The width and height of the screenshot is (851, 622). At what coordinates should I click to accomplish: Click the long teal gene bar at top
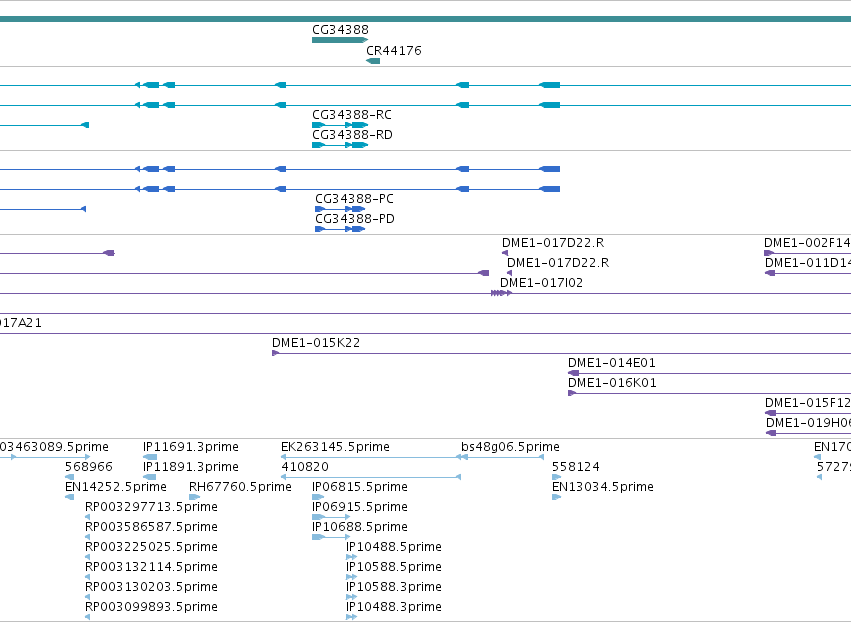426,19
